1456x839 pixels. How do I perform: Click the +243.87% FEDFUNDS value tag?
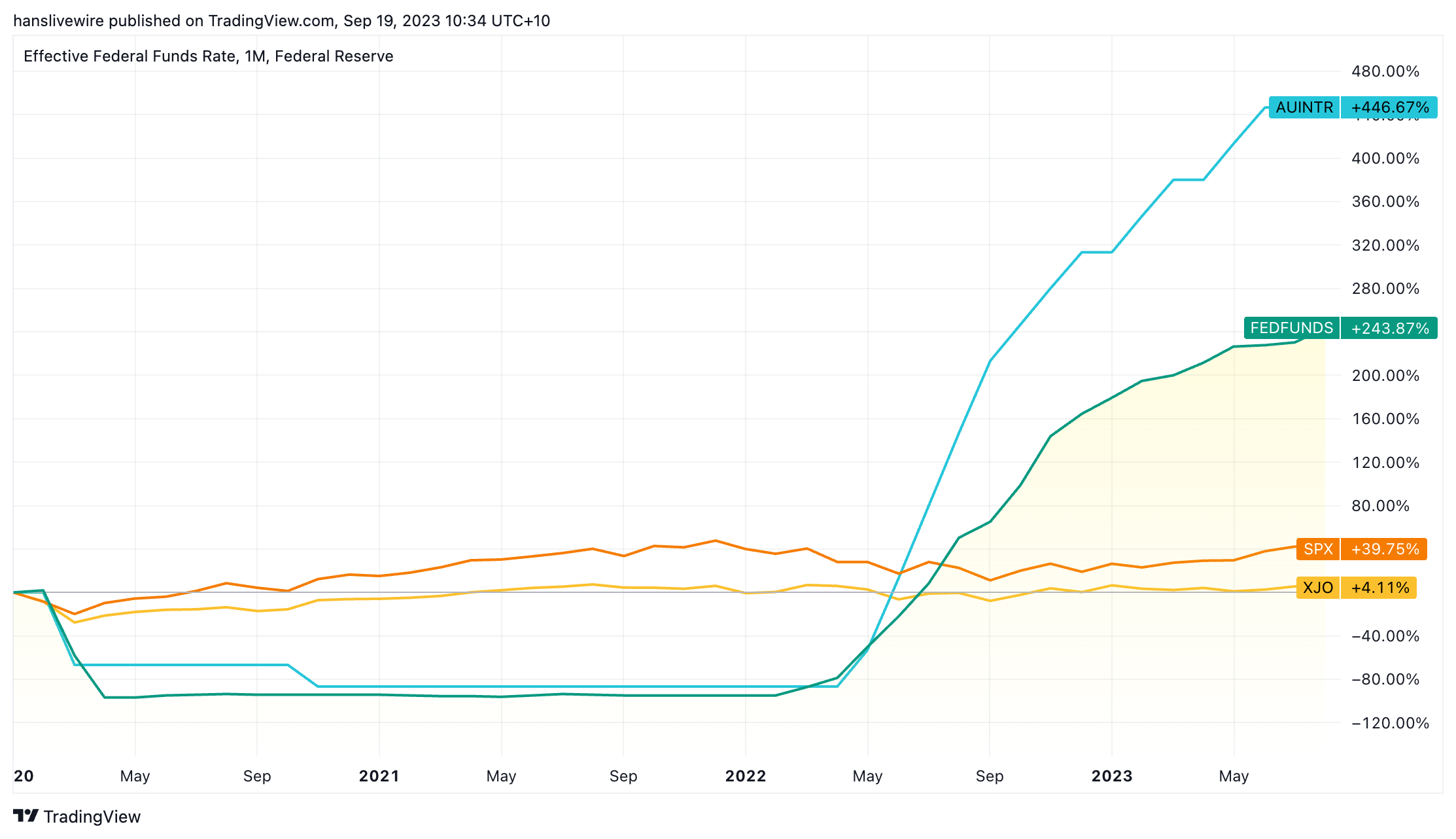(1389, 328)
